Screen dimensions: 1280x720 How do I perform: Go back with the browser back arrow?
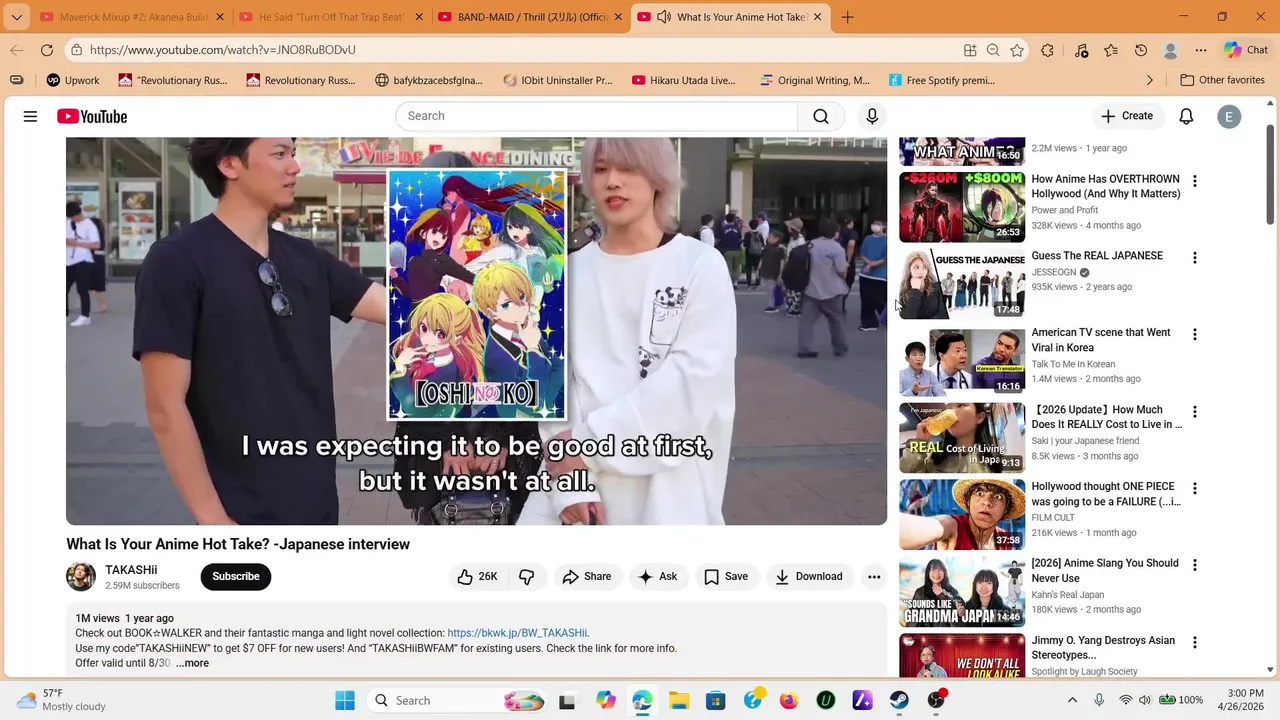[17, 50]
